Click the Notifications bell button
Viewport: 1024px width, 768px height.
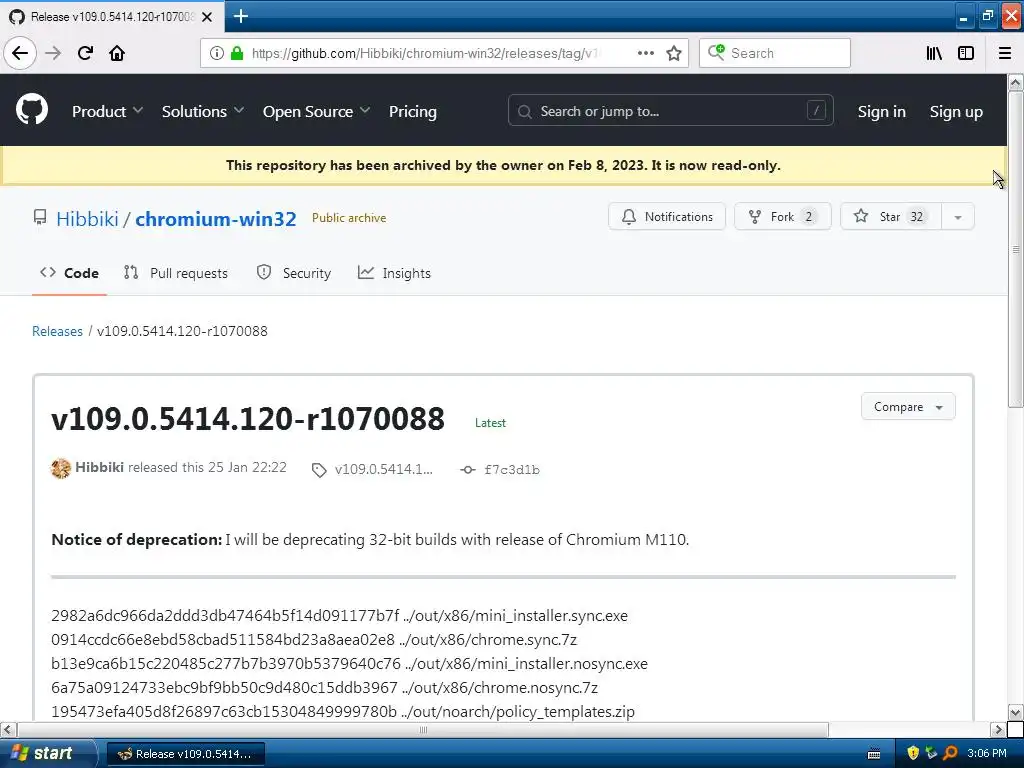point(667,217)
